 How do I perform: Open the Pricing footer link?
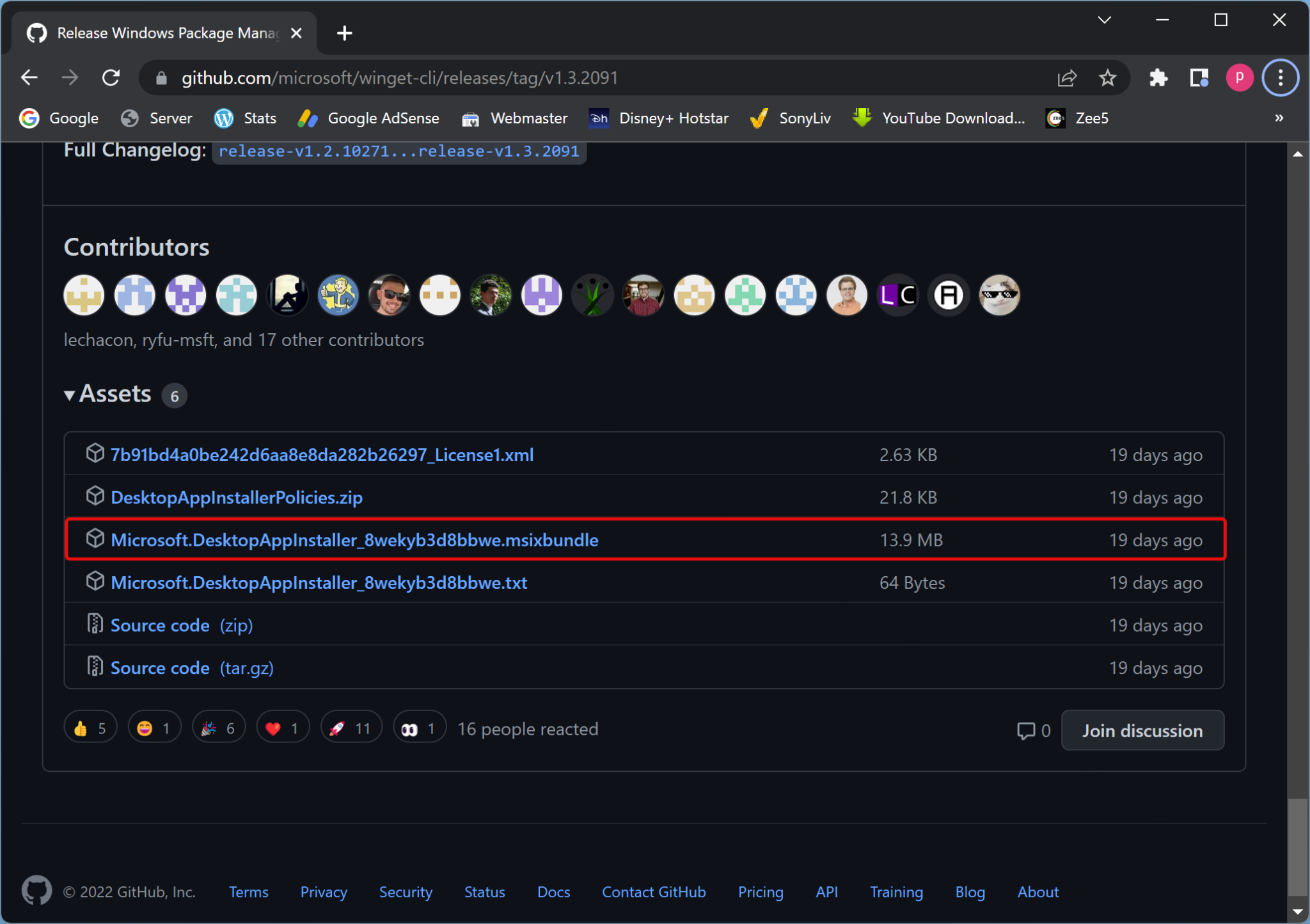coord(761,892)
